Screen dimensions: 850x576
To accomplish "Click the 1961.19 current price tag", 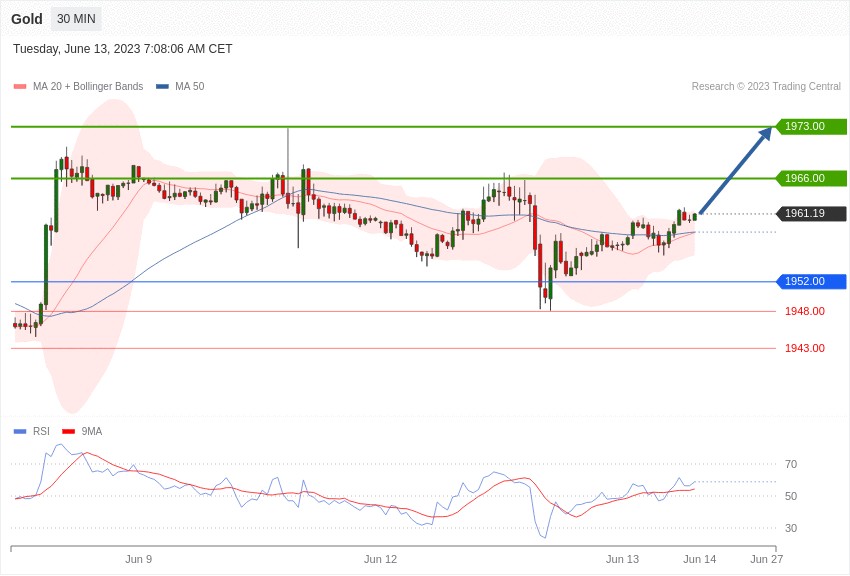I will tap(811, 213).
